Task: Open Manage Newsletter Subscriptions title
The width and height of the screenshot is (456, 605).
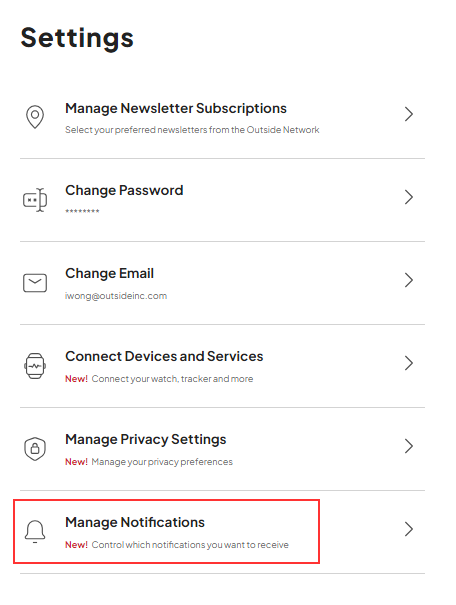Action: coord(176,108)
